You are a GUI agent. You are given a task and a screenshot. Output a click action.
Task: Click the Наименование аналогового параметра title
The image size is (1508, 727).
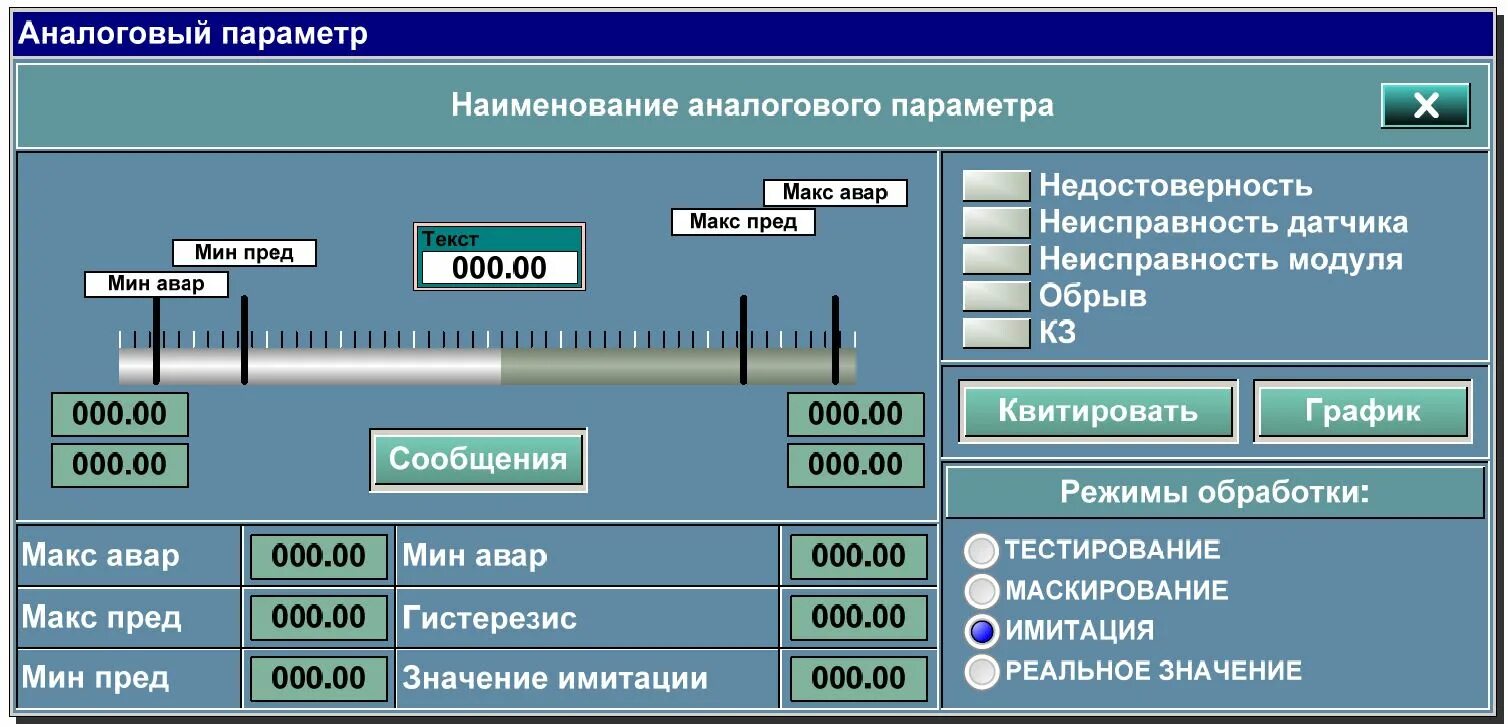tap(752, 105)
